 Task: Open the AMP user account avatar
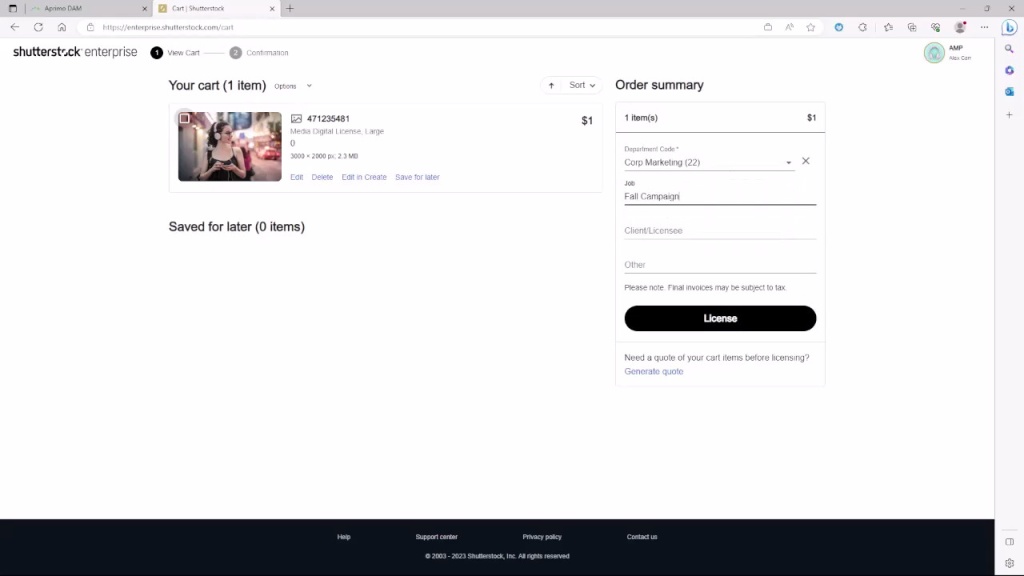point(935,53)
